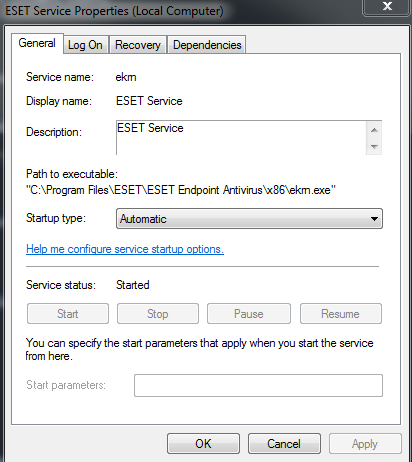
Task: Open the Dependencies tab
Action: 207,45
